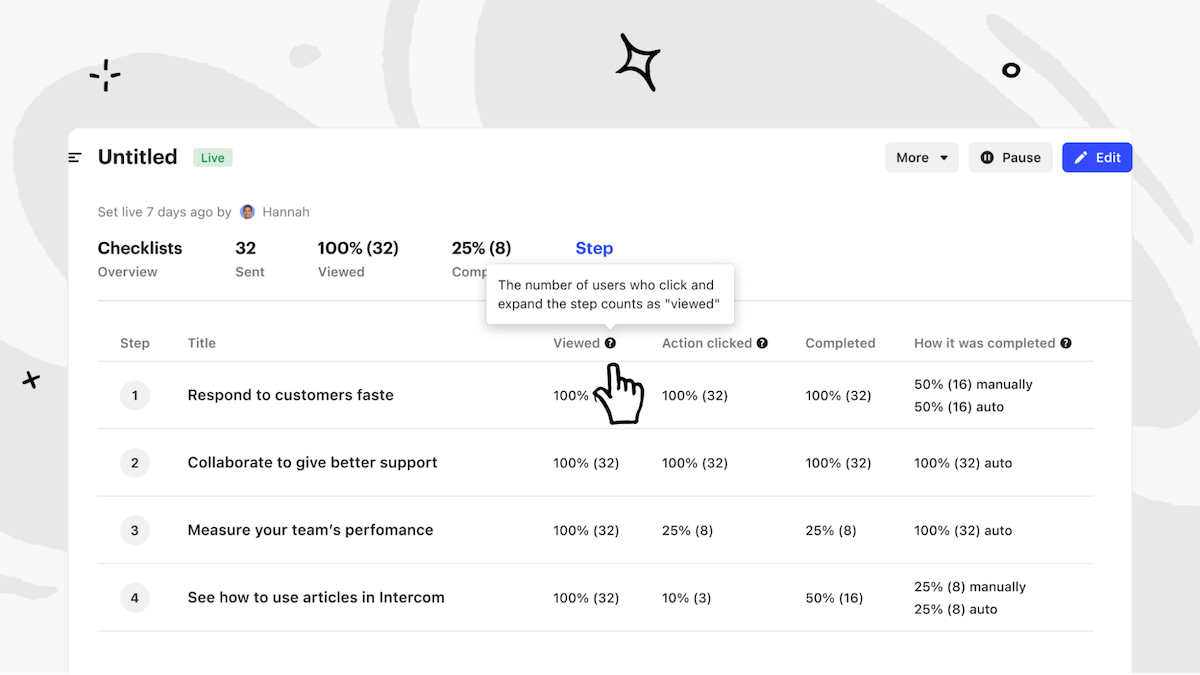
Task: Click the Live status badge
Action: [212, 158]
